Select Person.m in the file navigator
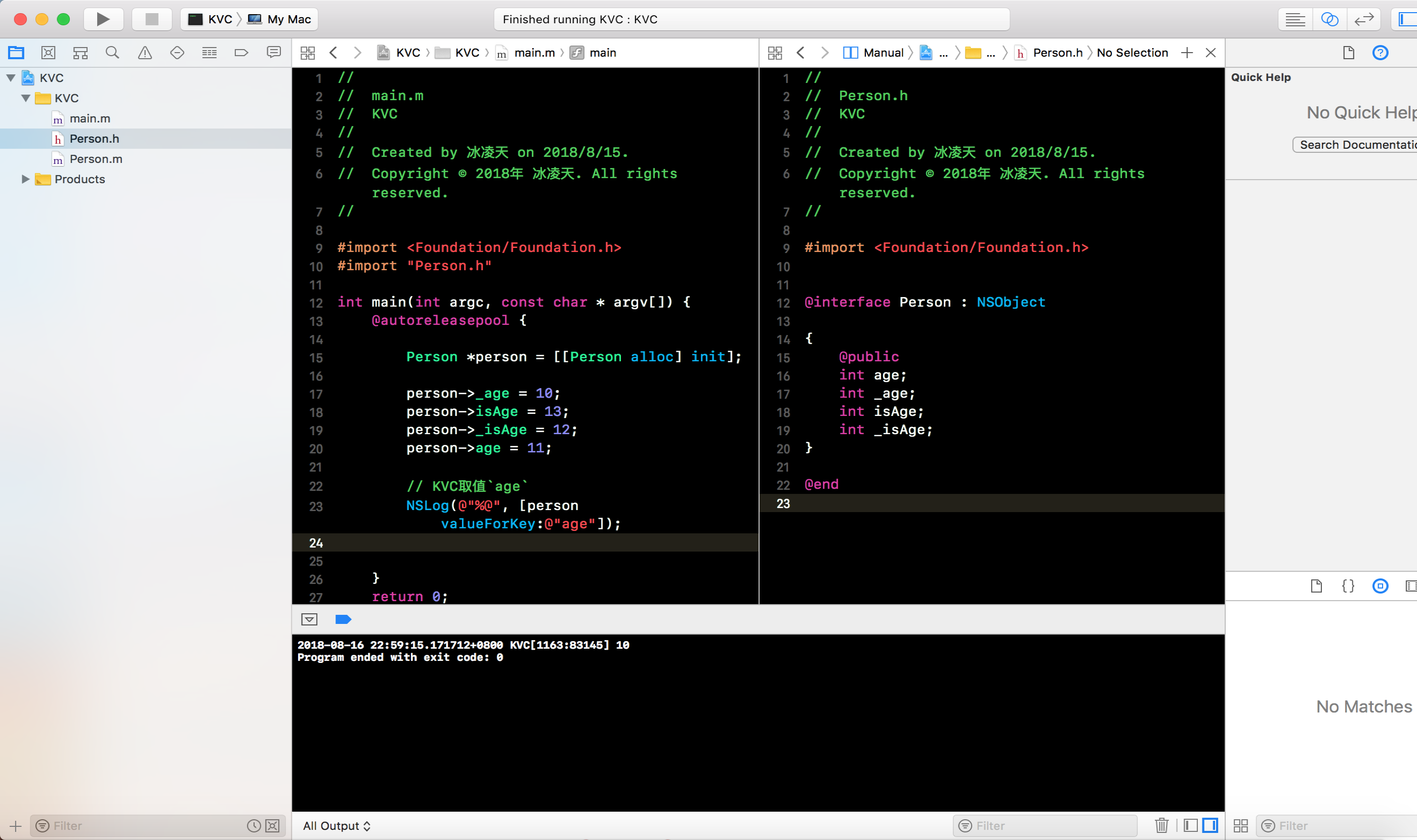The width and height of the screenshot is (1417, 840). 96,159
